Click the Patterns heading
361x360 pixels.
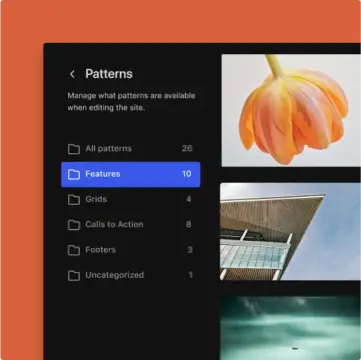coord(109,74)
